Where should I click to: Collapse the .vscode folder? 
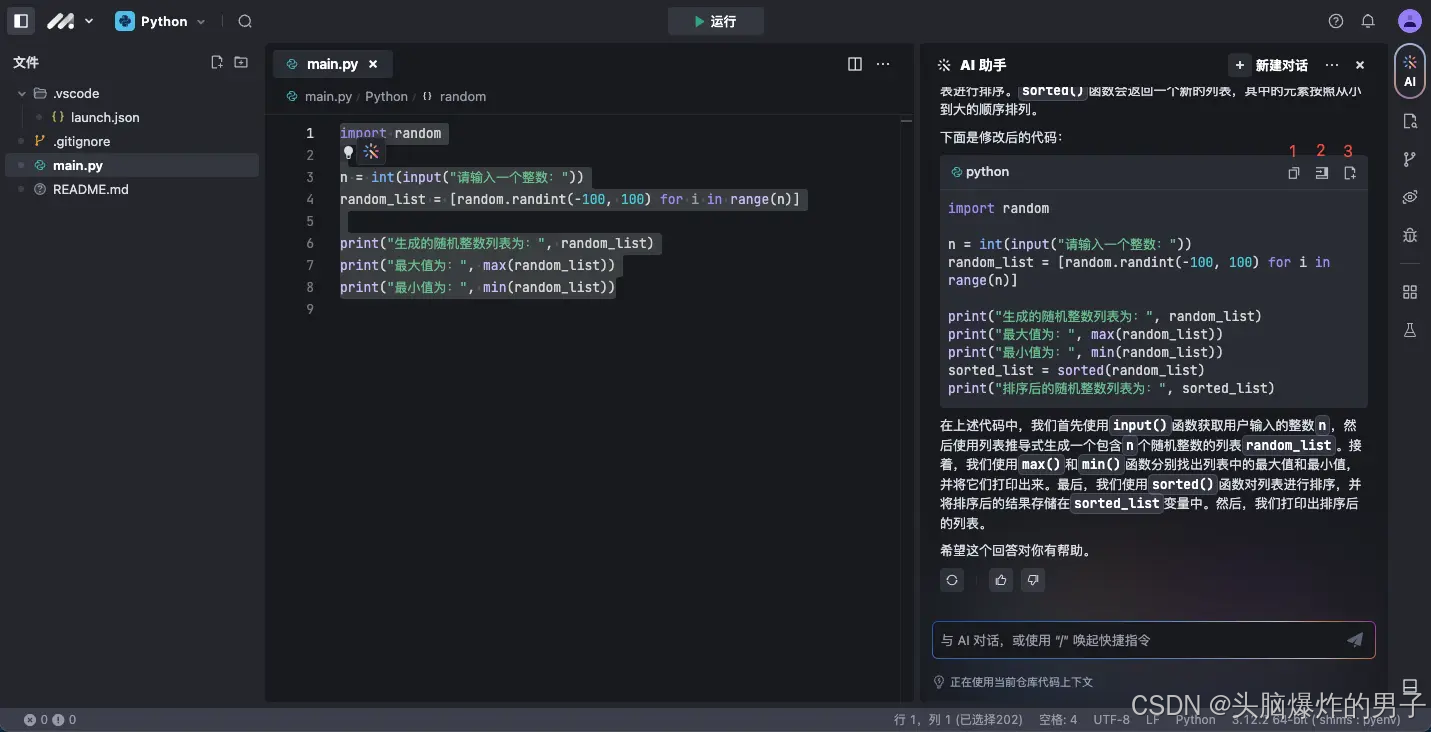click(x=22, y=93)
